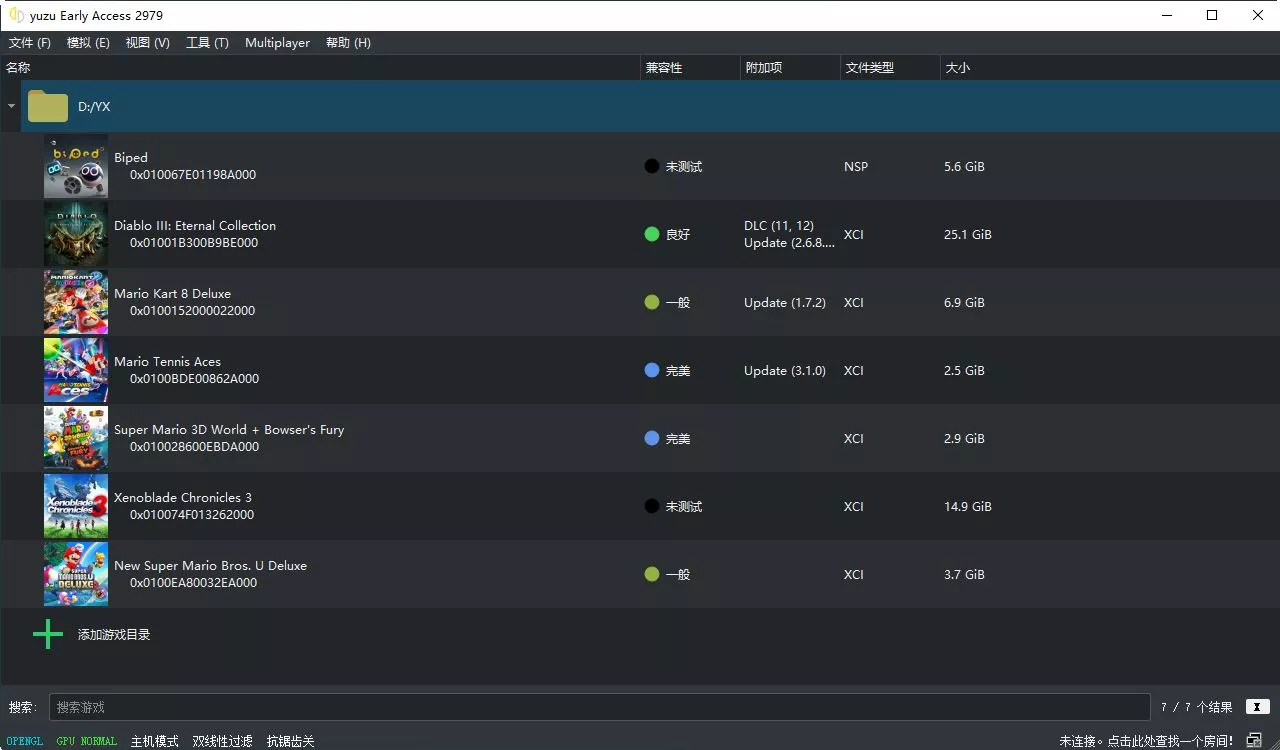Click Super Mario 3D World cover thumbnail
The image size is (1280, 750).
click(x=76, y=438)
